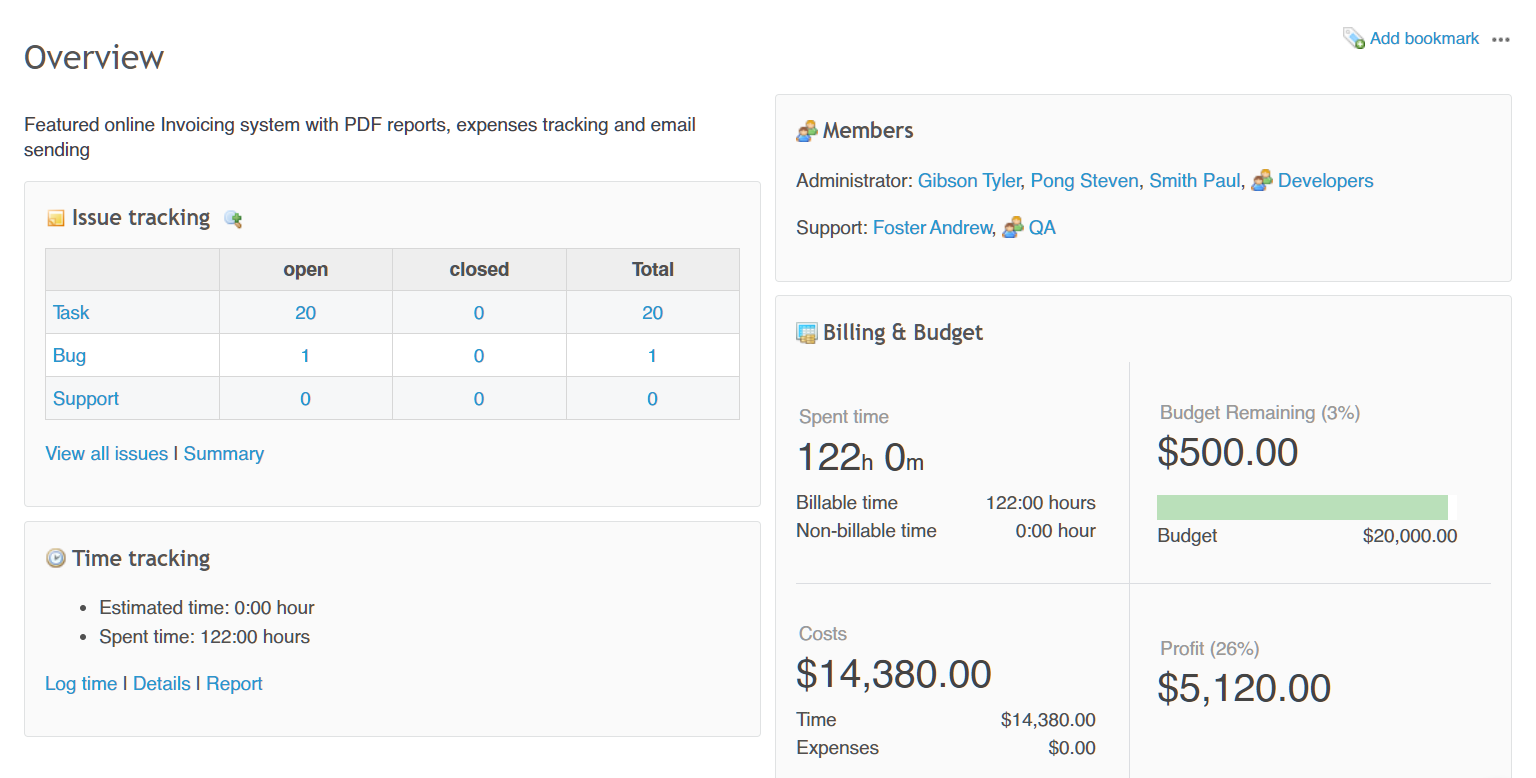1536x778 pixels.
Task: Open the three-dots more actions menu
Action: pyautogui.click(x=1500, y=40)
